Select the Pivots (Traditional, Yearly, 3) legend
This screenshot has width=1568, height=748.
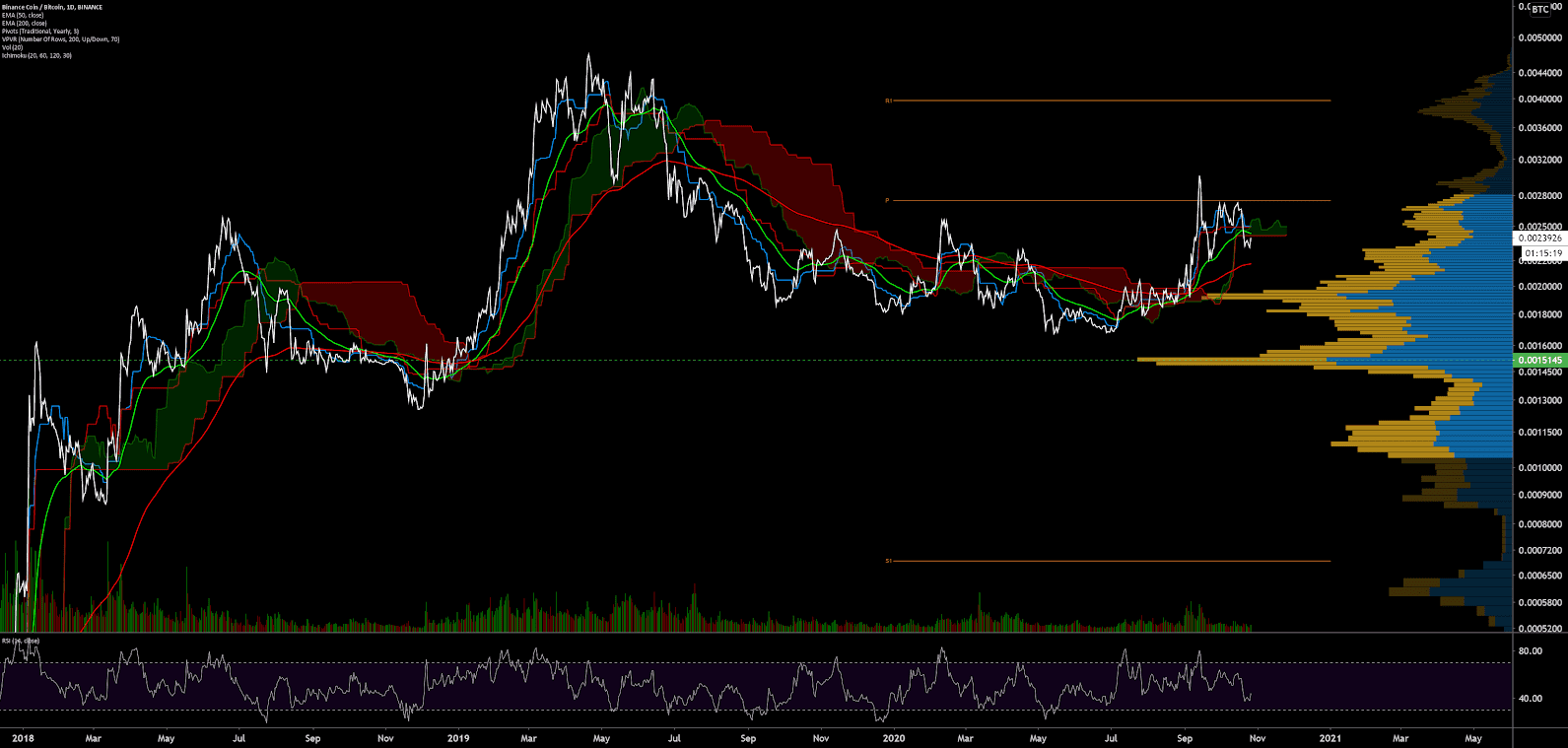click(40, 32)
